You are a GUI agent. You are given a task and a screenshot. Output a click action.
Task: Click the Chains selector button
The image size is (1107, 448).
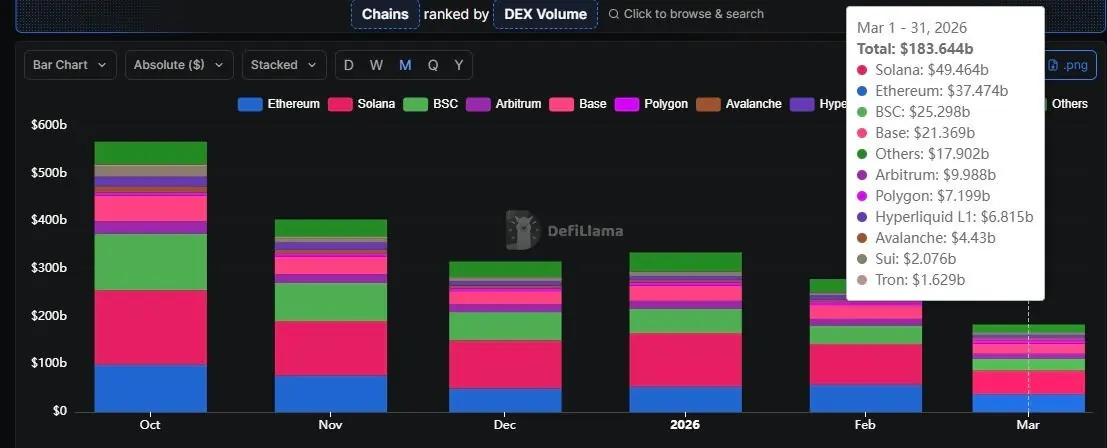385,14
